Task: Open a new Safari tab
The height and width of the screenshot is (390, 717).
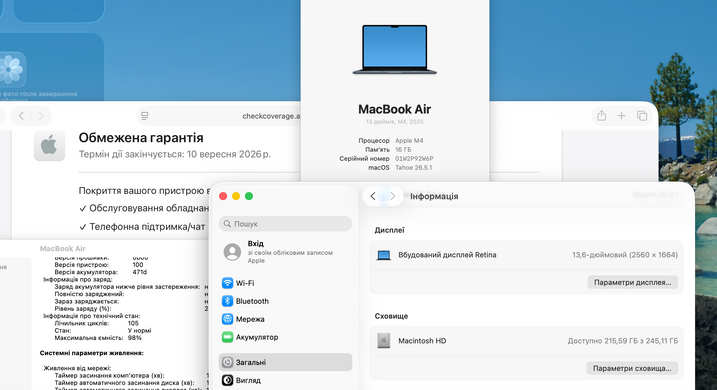Action: coord(621,116)
